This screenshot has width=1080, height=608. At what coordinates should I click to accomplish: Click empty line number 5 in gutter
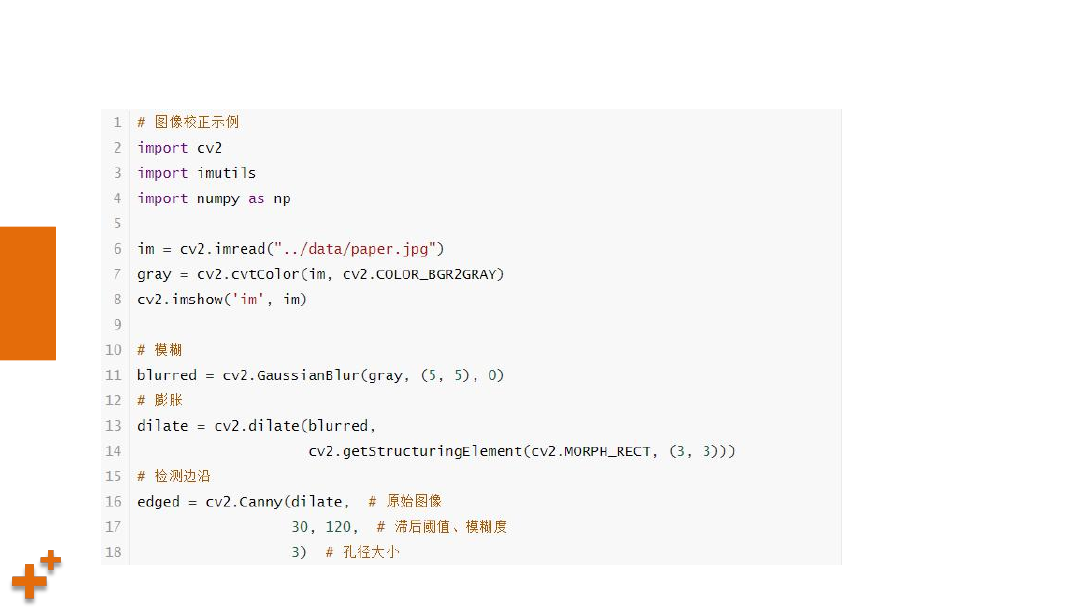[x=117, y=224]
